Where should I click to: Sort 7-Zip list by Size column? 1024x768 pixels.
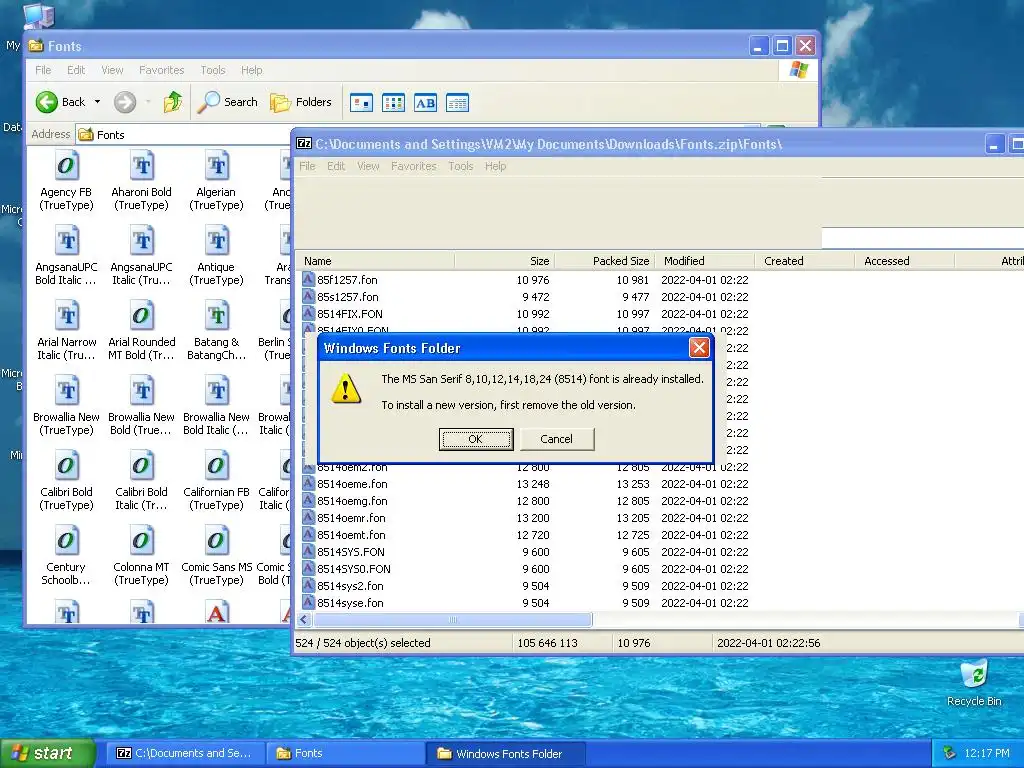tap(504, 261)
